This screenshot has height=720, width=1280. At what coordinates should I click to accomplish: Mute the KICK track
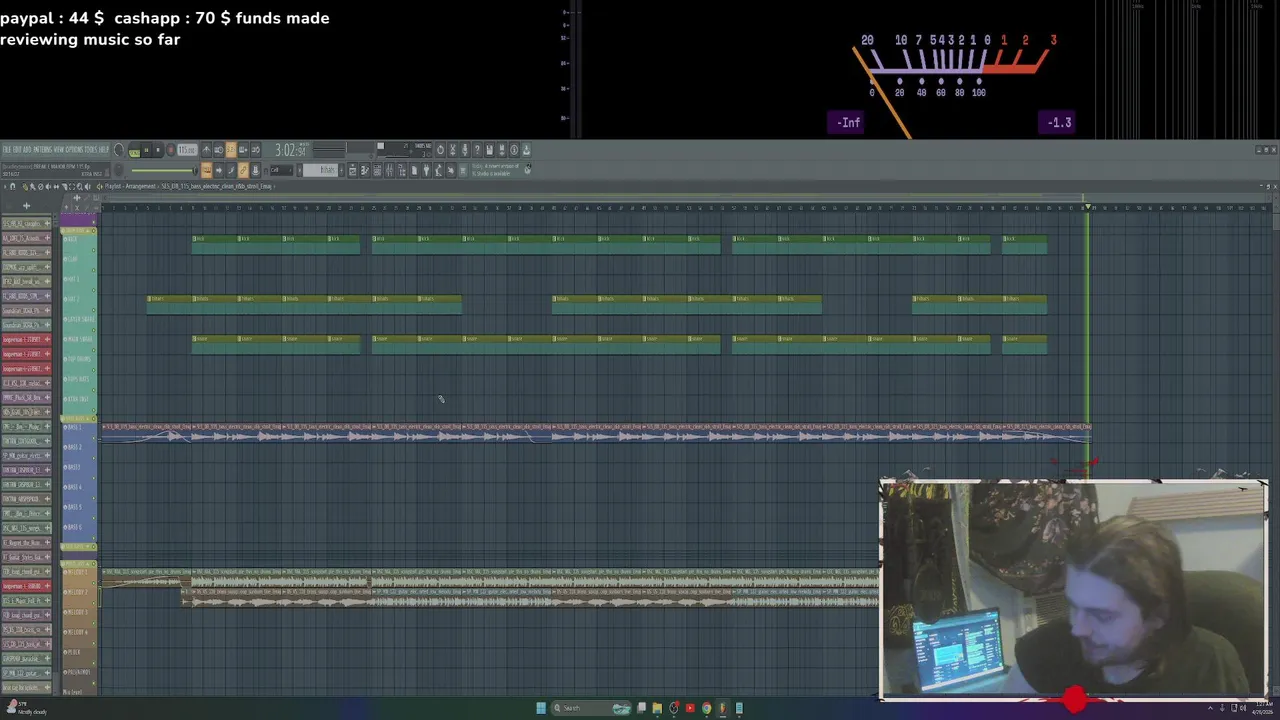[x=93, y=250]
